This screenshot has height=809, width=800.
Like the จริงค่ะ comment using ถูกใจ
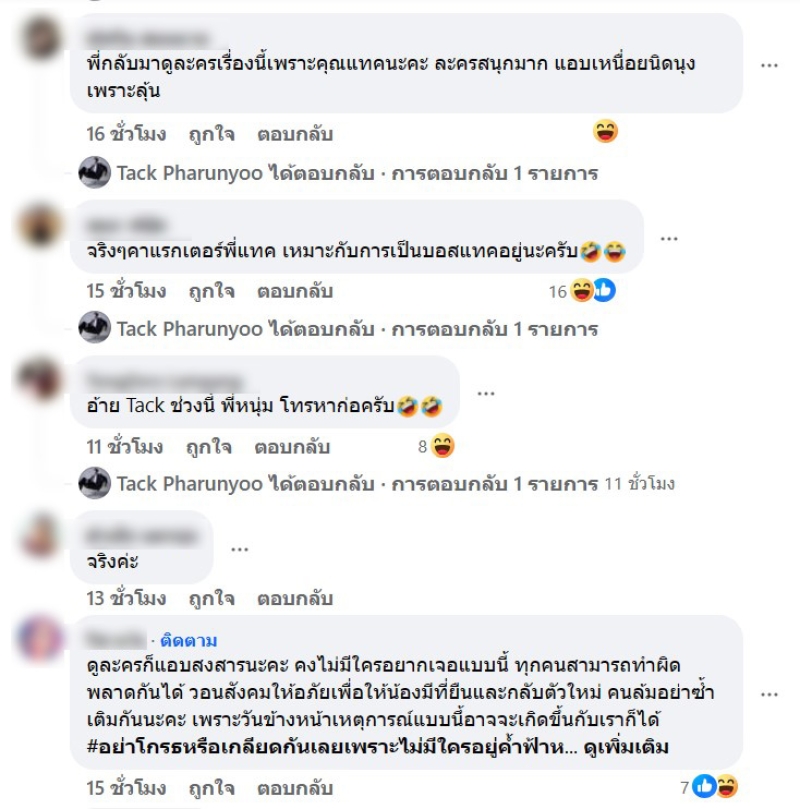pos(211,598)
